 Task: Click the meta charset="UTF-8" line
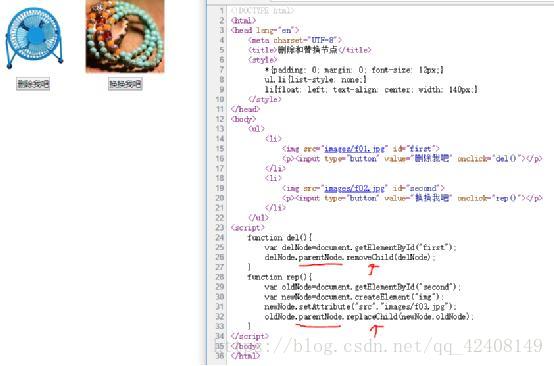(x=295, y=40)
